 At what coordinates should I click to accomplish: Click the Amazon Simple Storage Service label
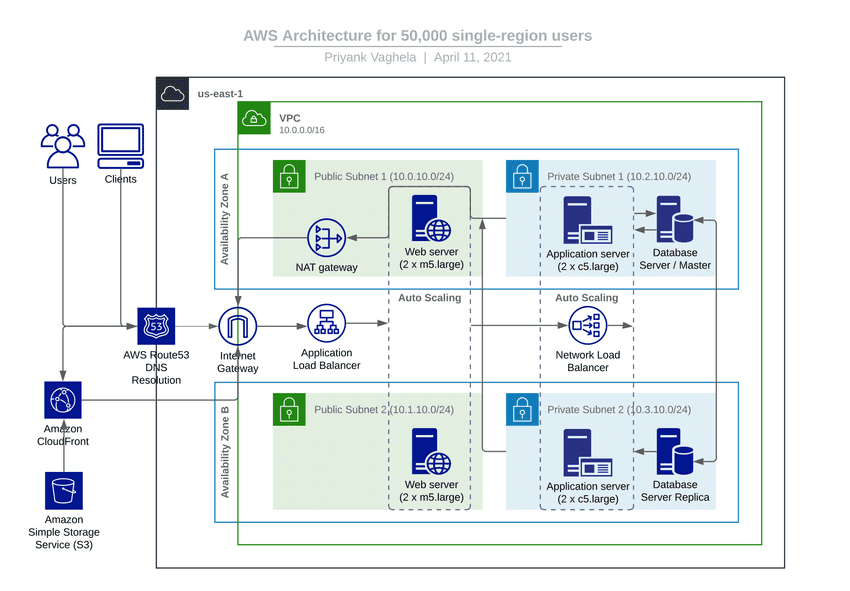click(64, 532)
